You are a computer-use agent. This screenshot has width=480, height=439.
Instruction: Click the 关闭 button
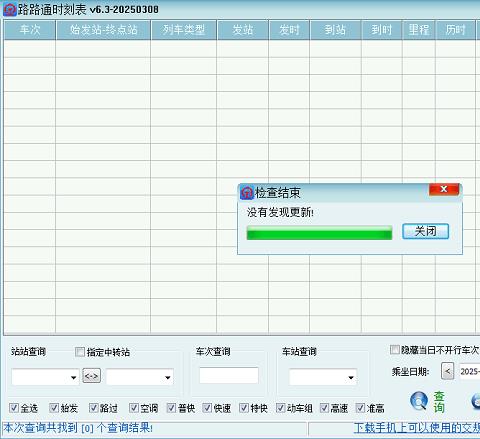[x=425, y=231]
